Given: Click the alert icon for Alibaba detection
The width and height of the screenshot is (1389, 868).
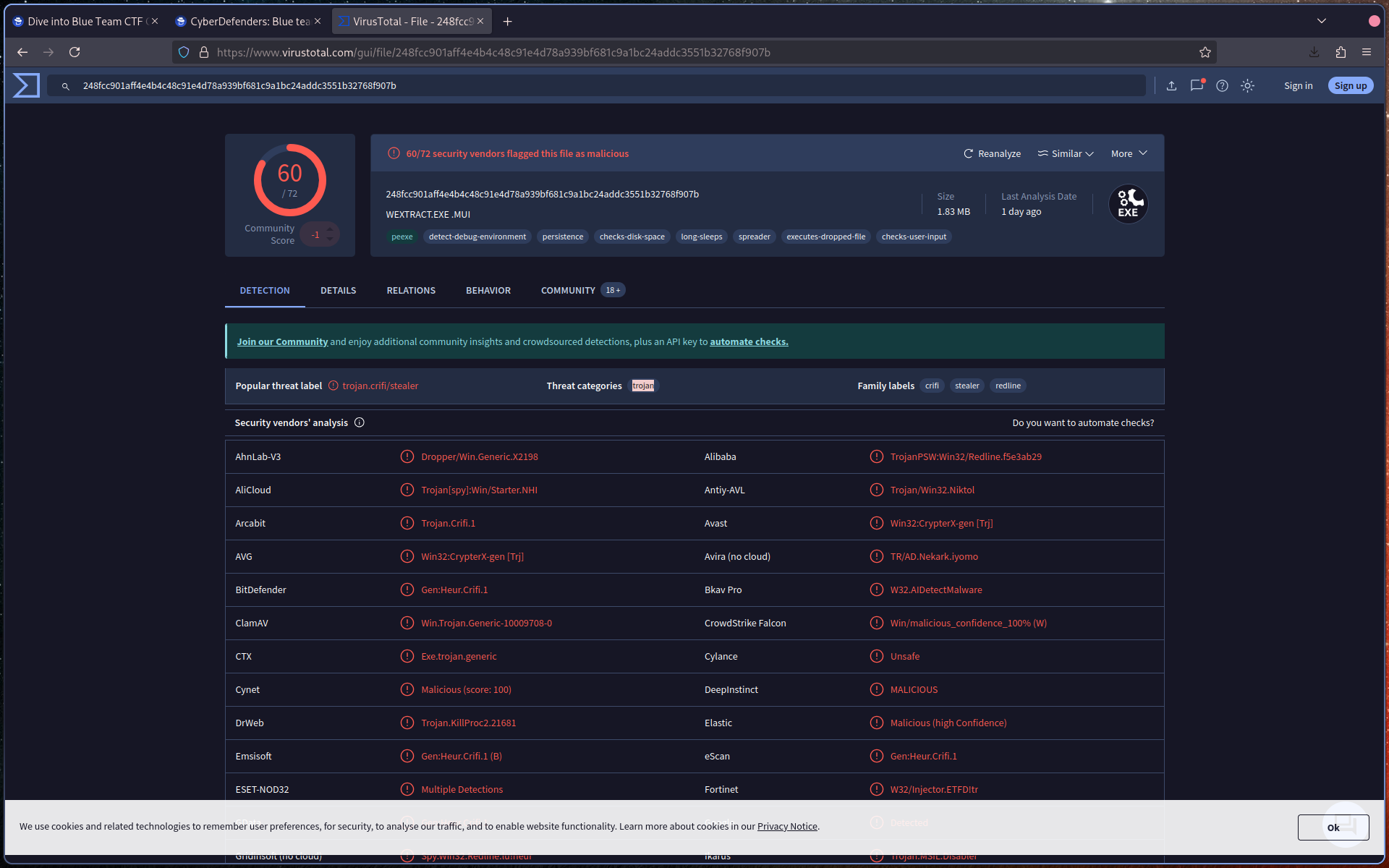Looking at the screenshot, I should [877, 456].
